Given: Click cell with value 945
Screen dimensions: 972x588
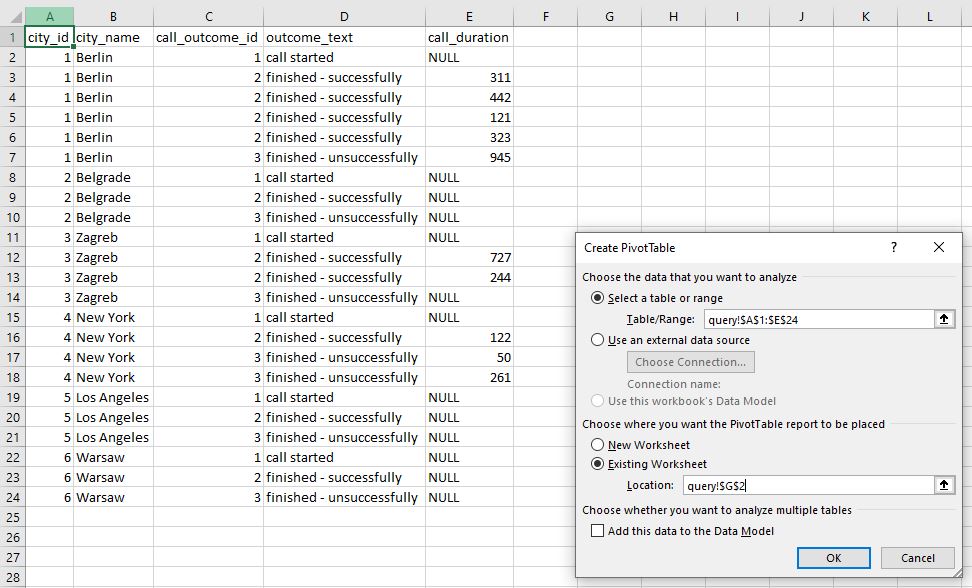Looking at the screenshot, I should point(468,157).
